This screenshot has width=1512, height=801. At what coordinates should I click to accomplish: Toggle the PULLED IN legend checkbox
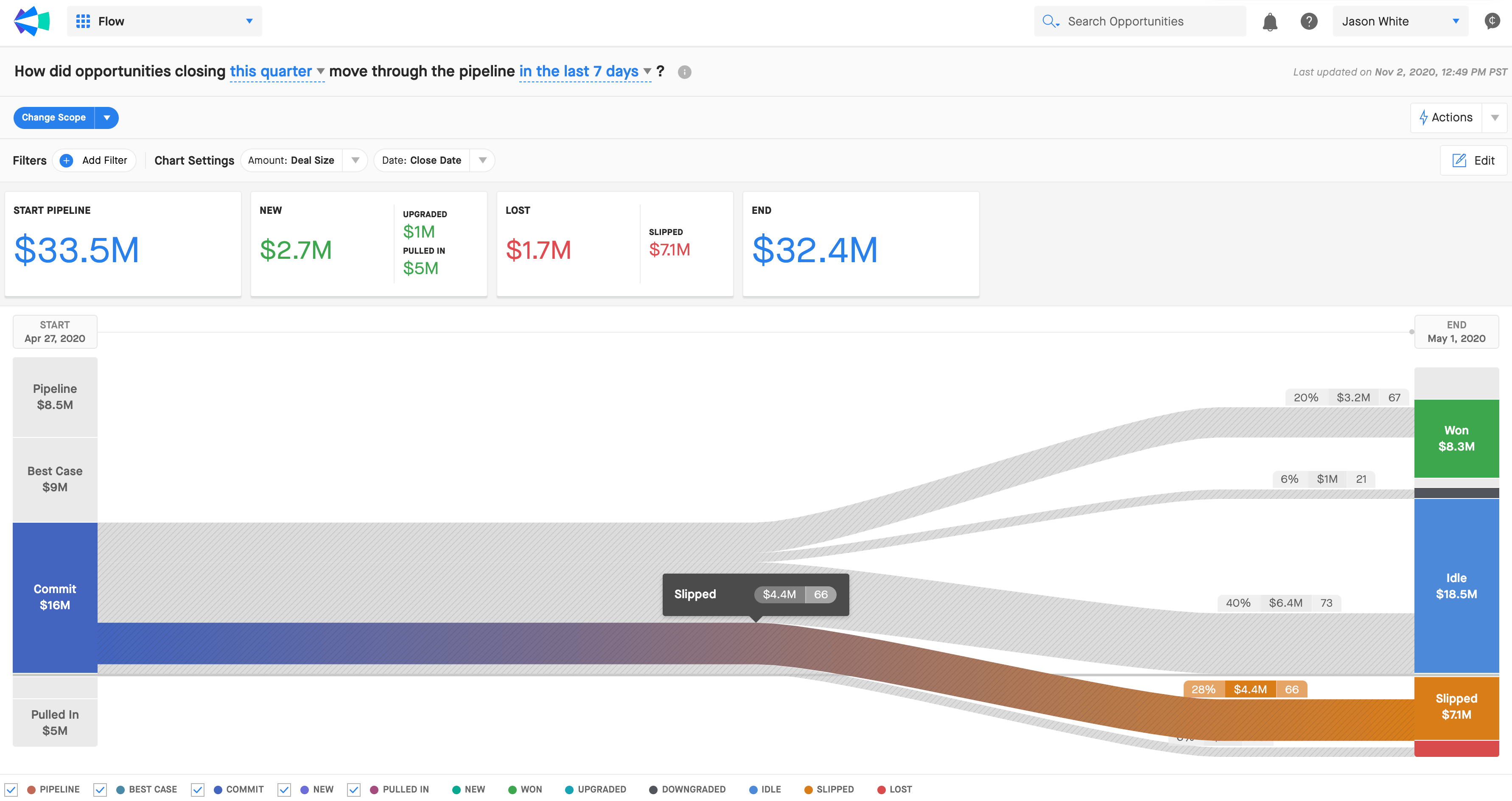[x=353, y=789]
